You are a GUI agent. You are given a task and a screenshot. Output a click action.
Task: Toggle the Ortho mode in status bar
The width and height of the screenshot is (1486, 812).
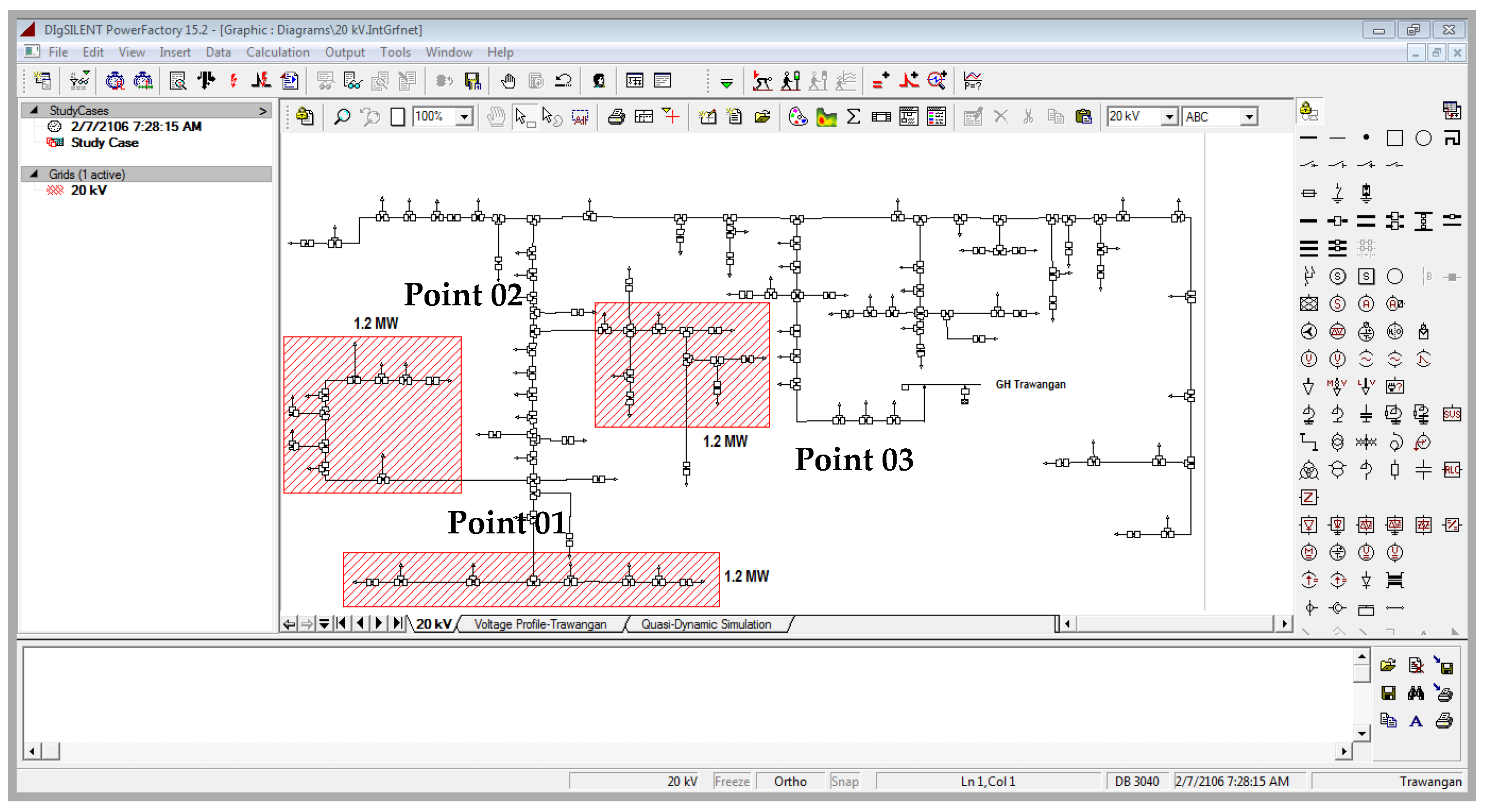click(790, 781)
